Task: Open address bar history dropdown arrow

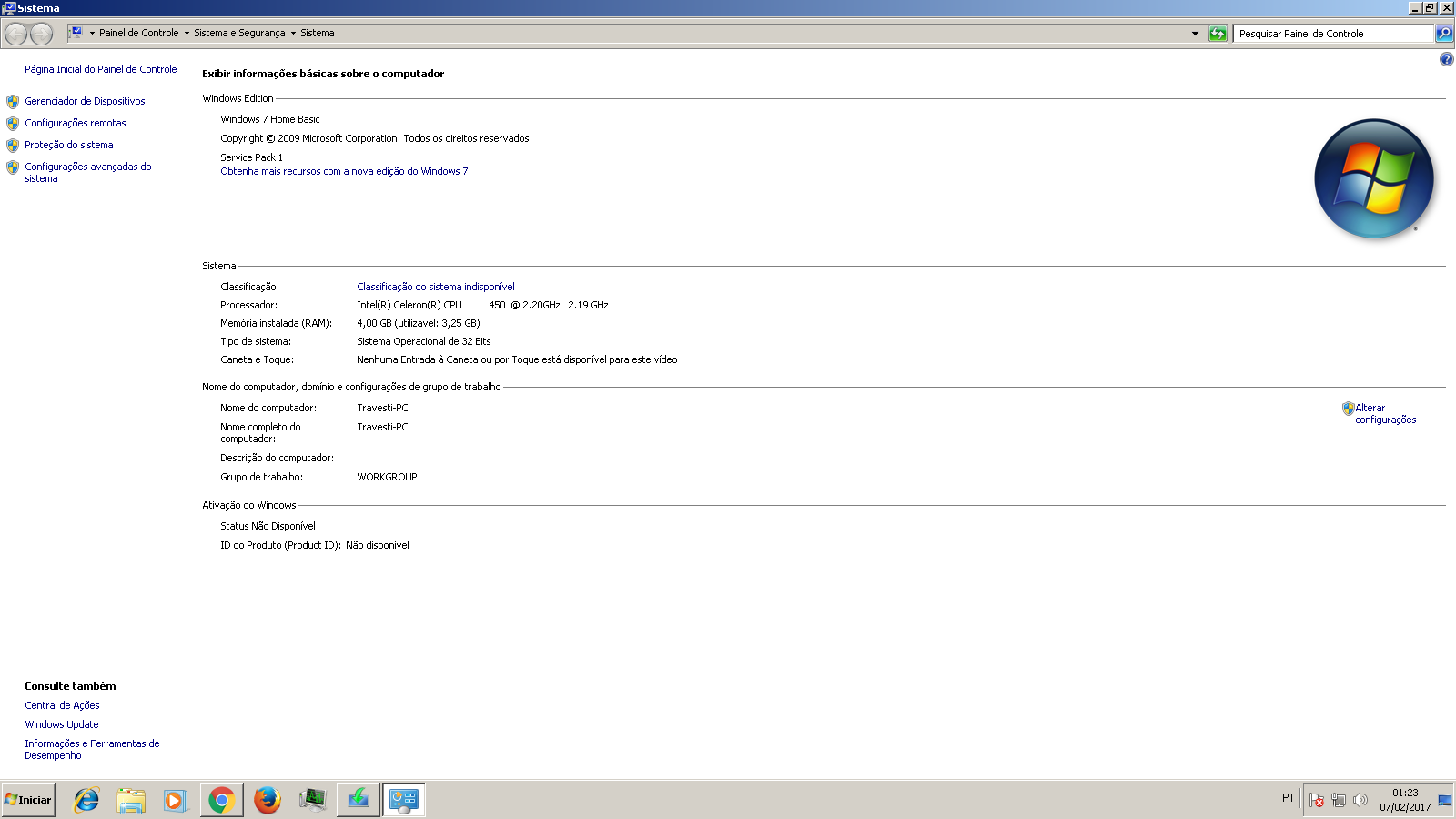Action: point(1195,34)
